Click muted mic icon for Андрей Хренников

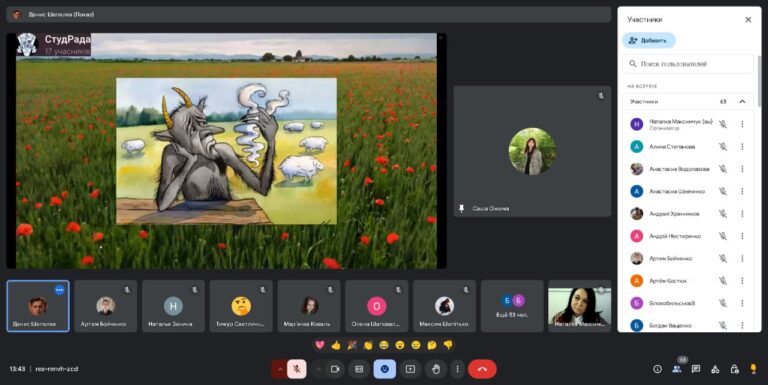722,214
